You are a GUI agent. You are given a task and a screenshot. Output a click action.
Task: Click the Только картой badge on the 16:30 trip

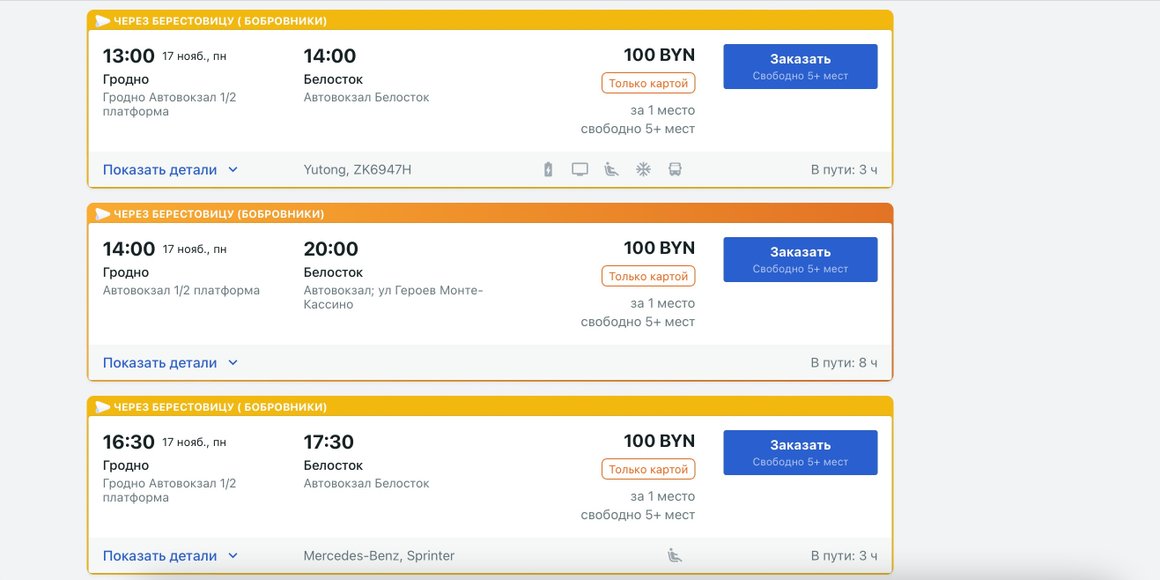(648, 469)
